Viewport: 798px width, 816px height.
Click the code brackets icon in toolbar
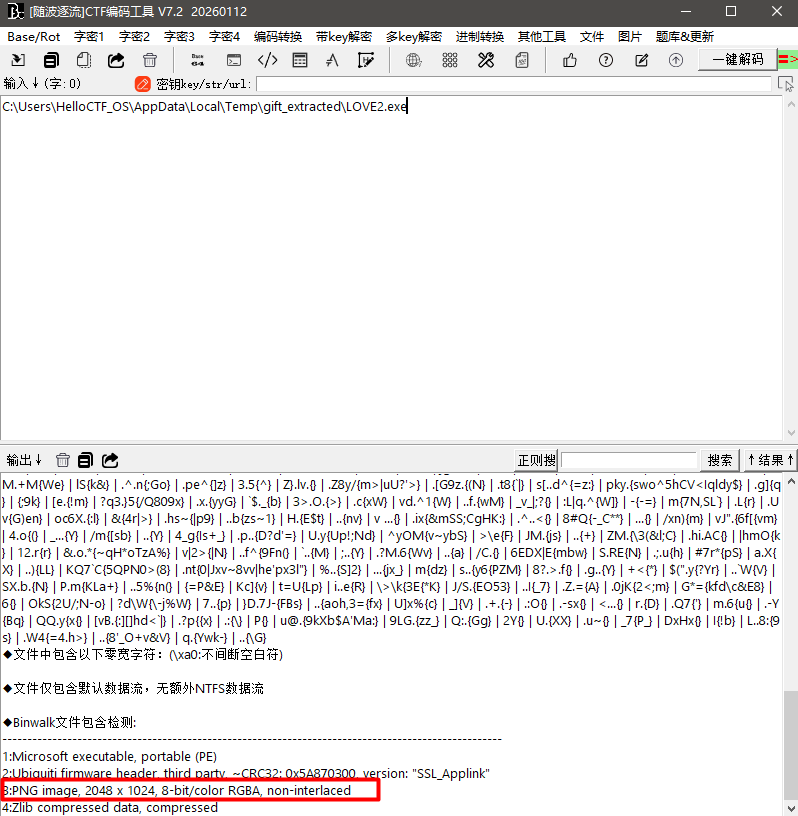(x=267, y=60)
